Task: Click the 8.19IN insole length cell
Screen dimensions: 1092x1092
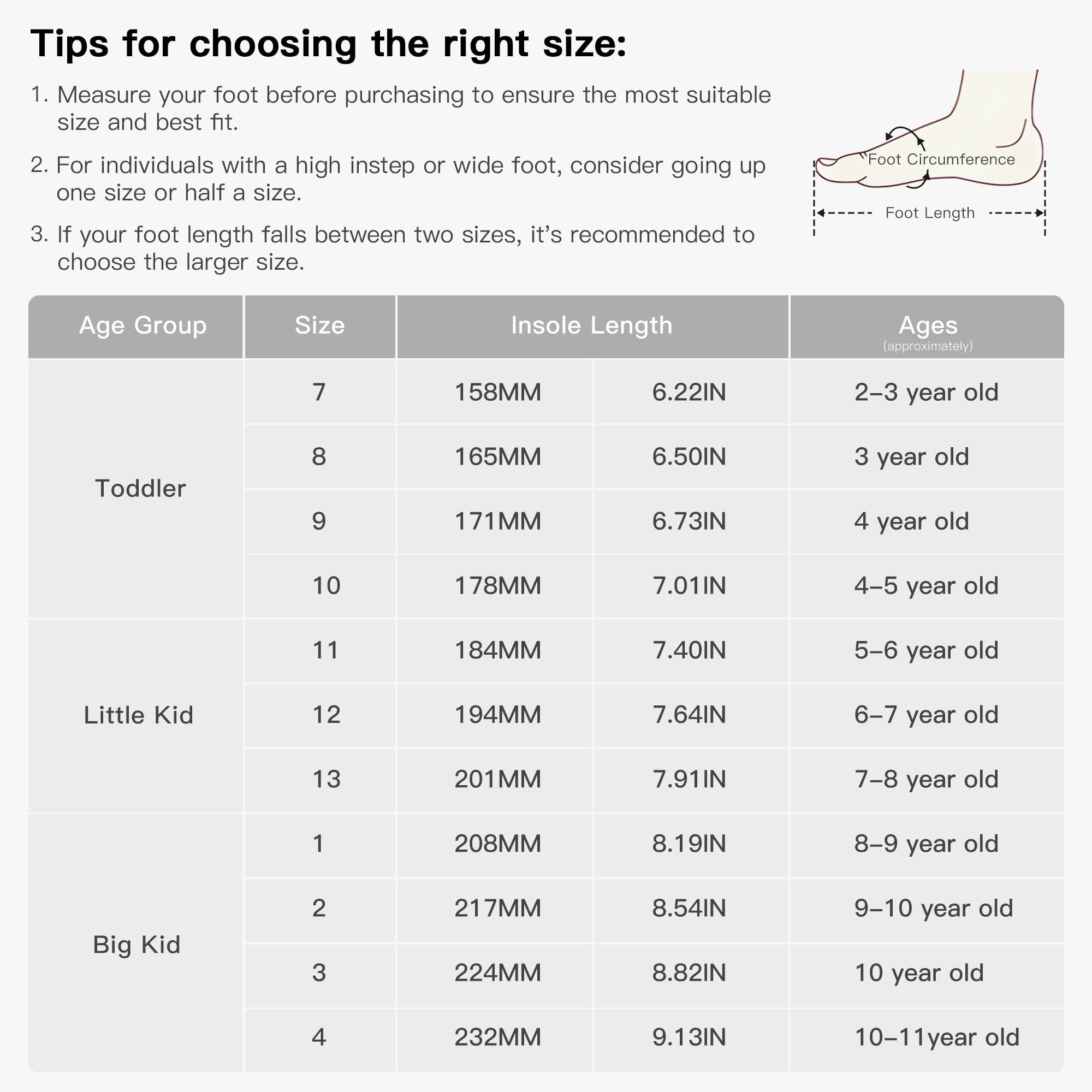Action: 689,844
